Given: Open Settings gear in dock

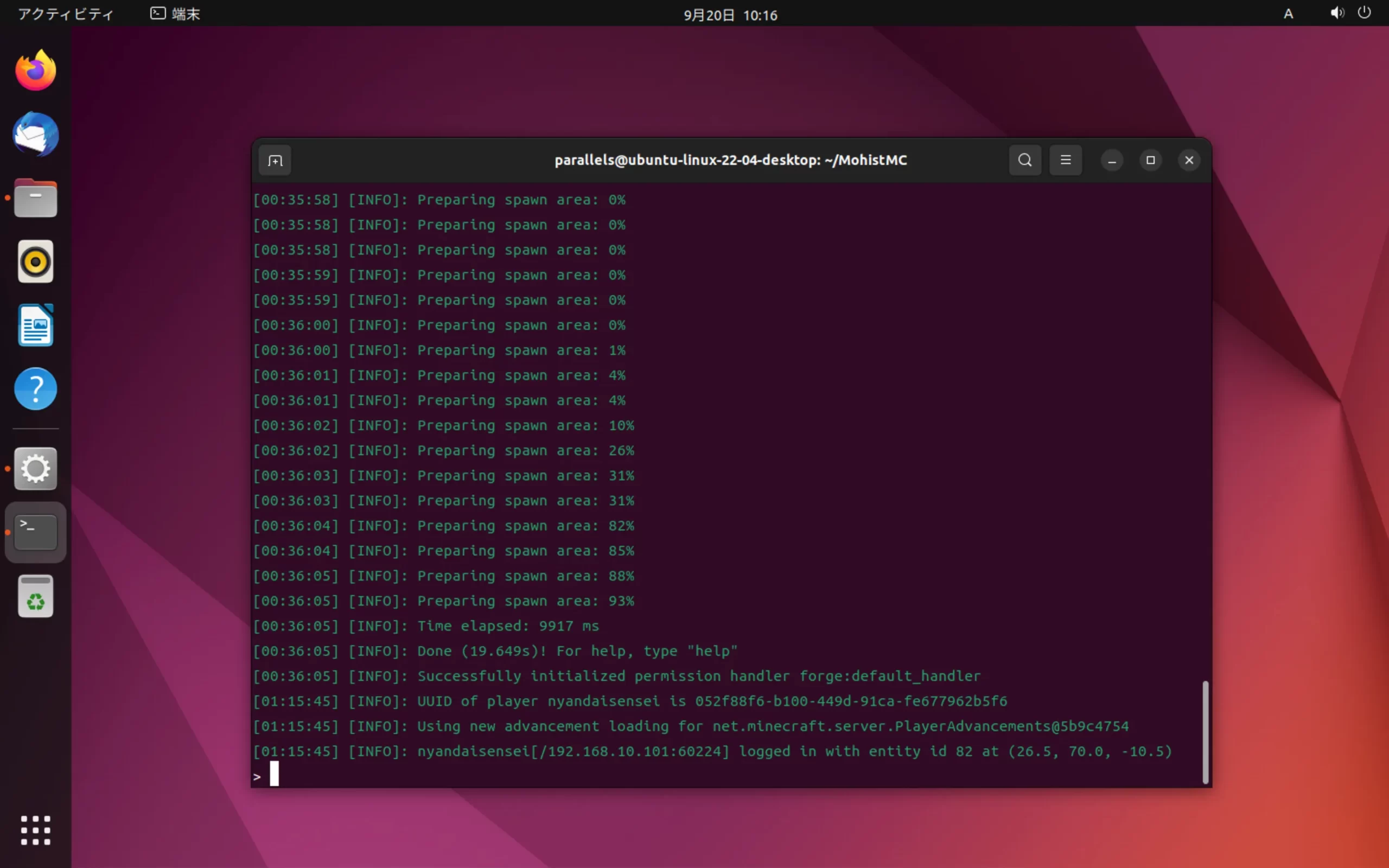Looking at the screenshot, I should point(36,469).
